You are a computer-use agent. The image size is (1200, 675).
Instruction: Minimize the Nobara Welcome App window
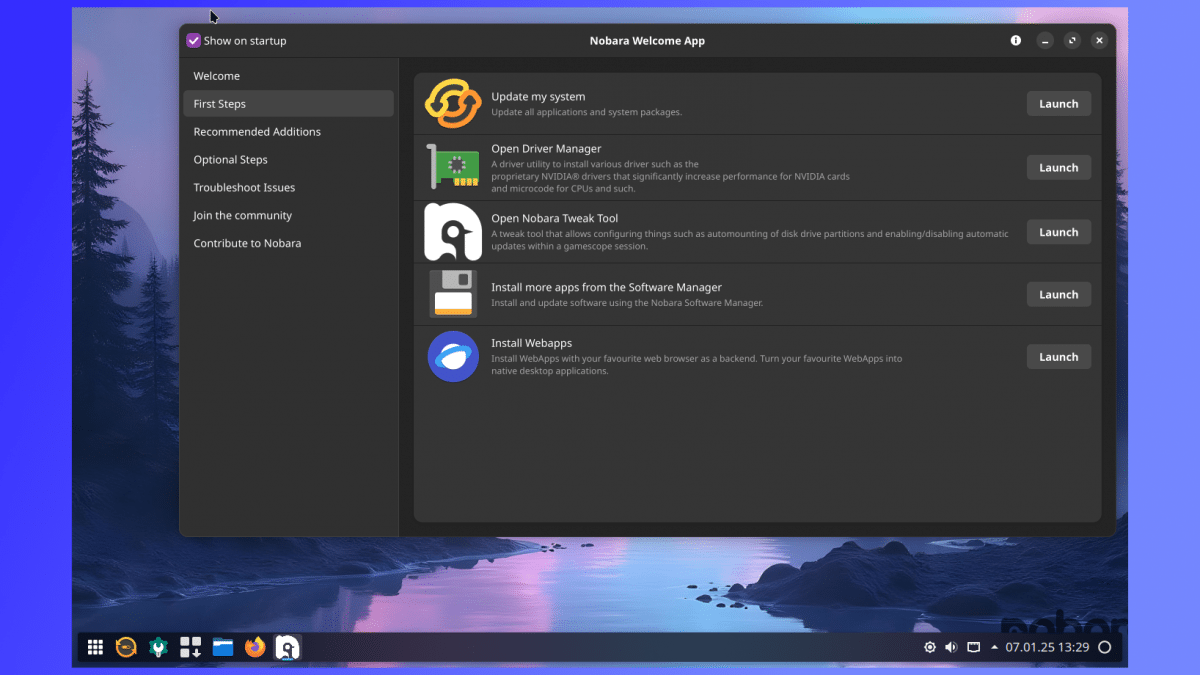pos(1045,41)
